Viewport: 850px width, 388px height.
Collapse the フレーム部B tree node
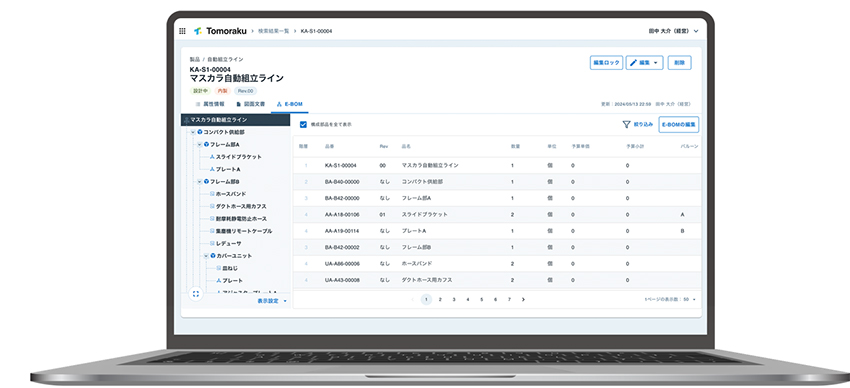199,182
